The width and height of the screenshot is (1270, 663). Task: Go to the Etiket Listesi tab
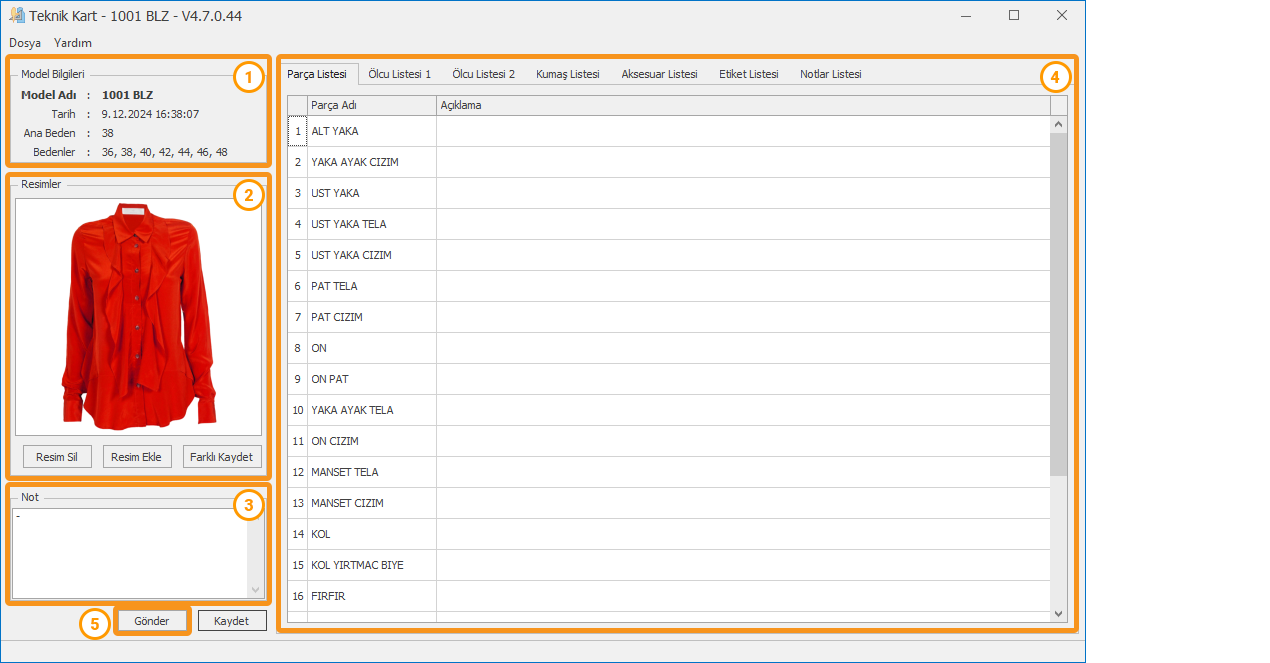[748, 74]
